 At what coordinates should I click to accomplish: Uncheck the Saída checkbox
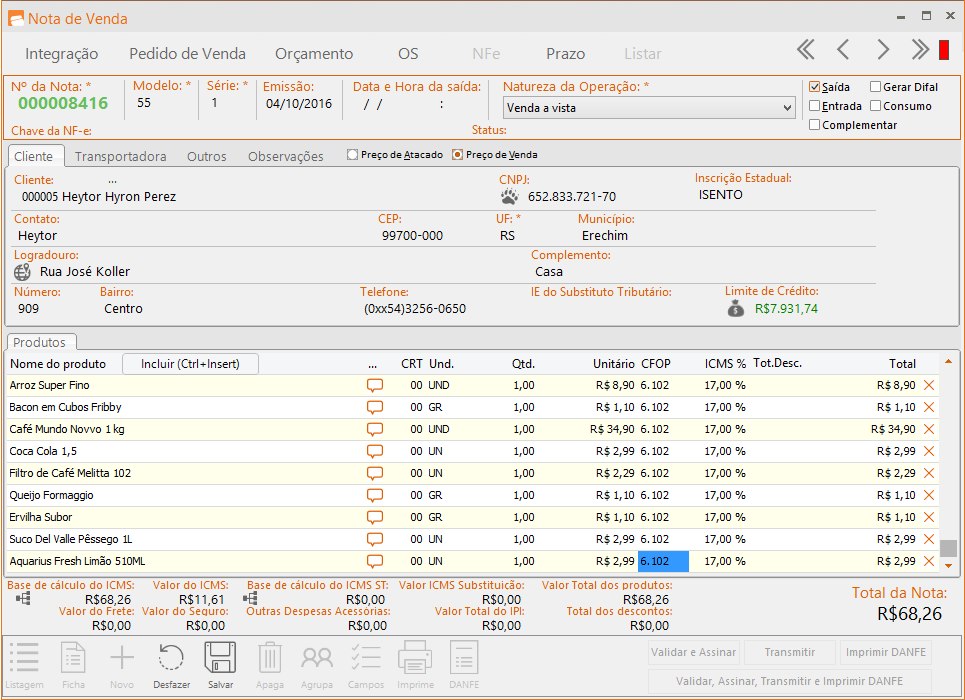814,87
